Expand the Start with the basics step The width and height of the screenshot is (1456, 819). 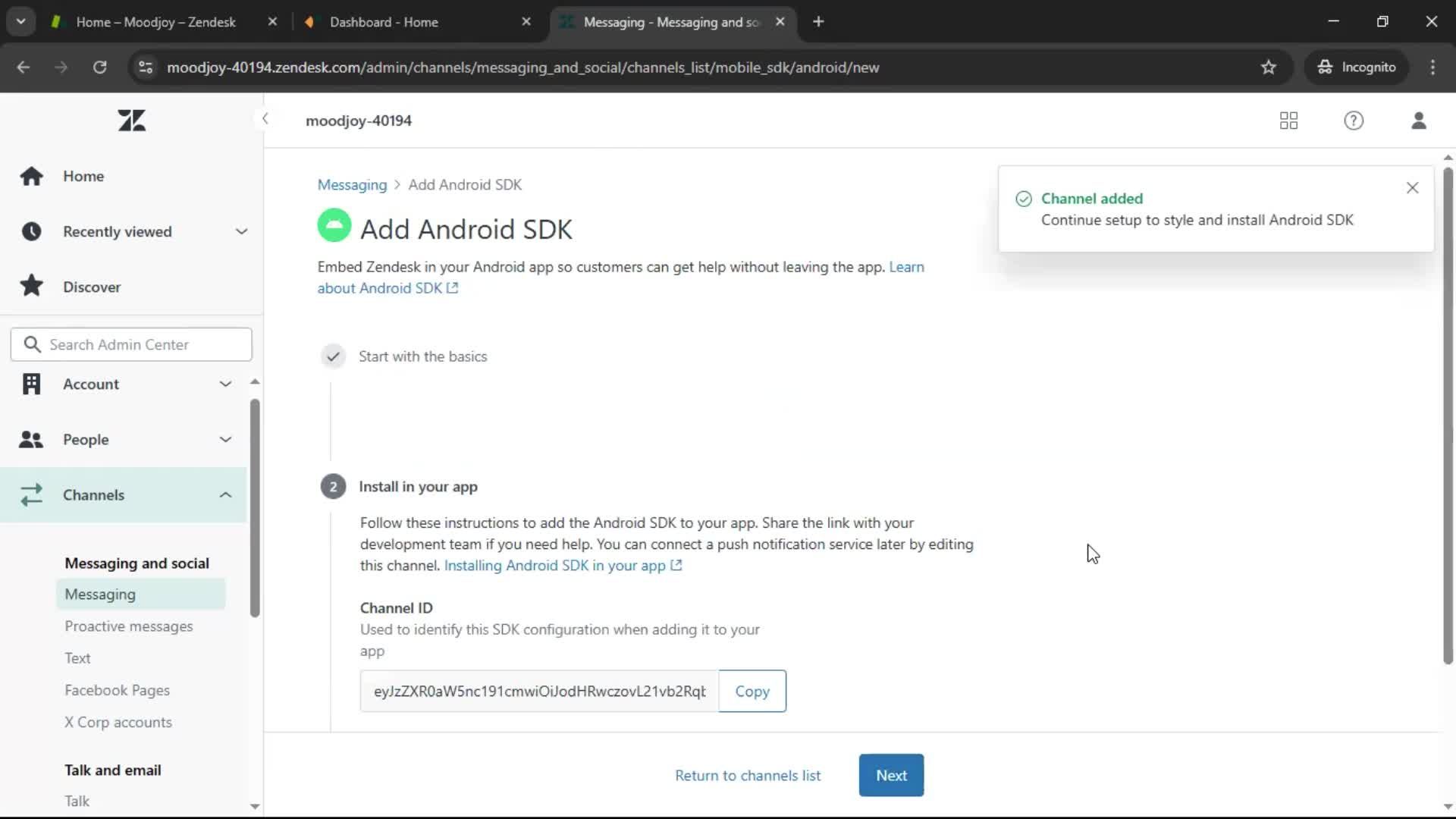(422, 356)
